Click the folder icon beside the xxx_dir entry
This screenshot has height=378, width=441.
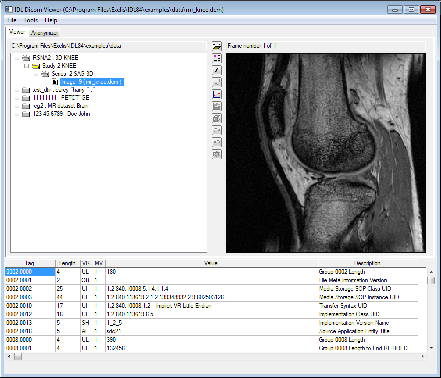point(26,90)
